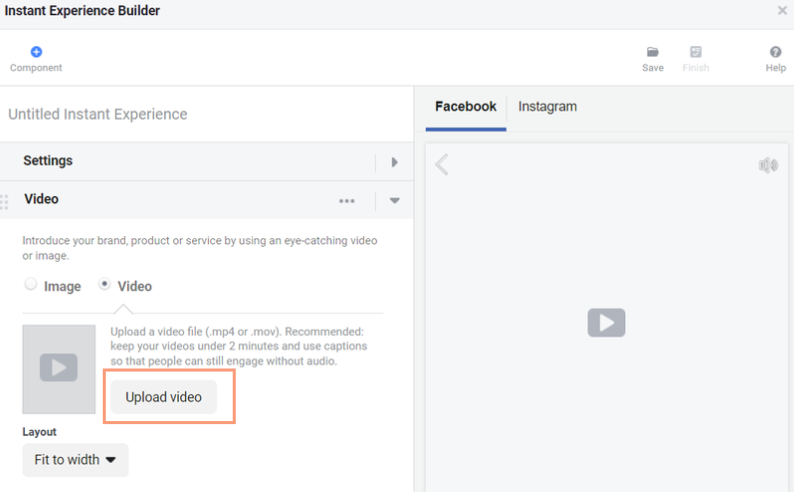The image size is (794, 492).
Task: Collapse the Video section arrow
Action: point(394,200)
